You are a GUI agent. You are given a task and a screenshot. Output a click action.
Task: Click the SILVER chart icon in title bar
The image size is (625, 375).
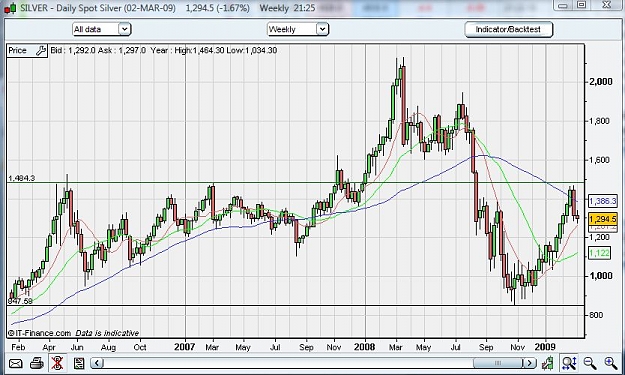pyautogui.click(x=10, y=8)
